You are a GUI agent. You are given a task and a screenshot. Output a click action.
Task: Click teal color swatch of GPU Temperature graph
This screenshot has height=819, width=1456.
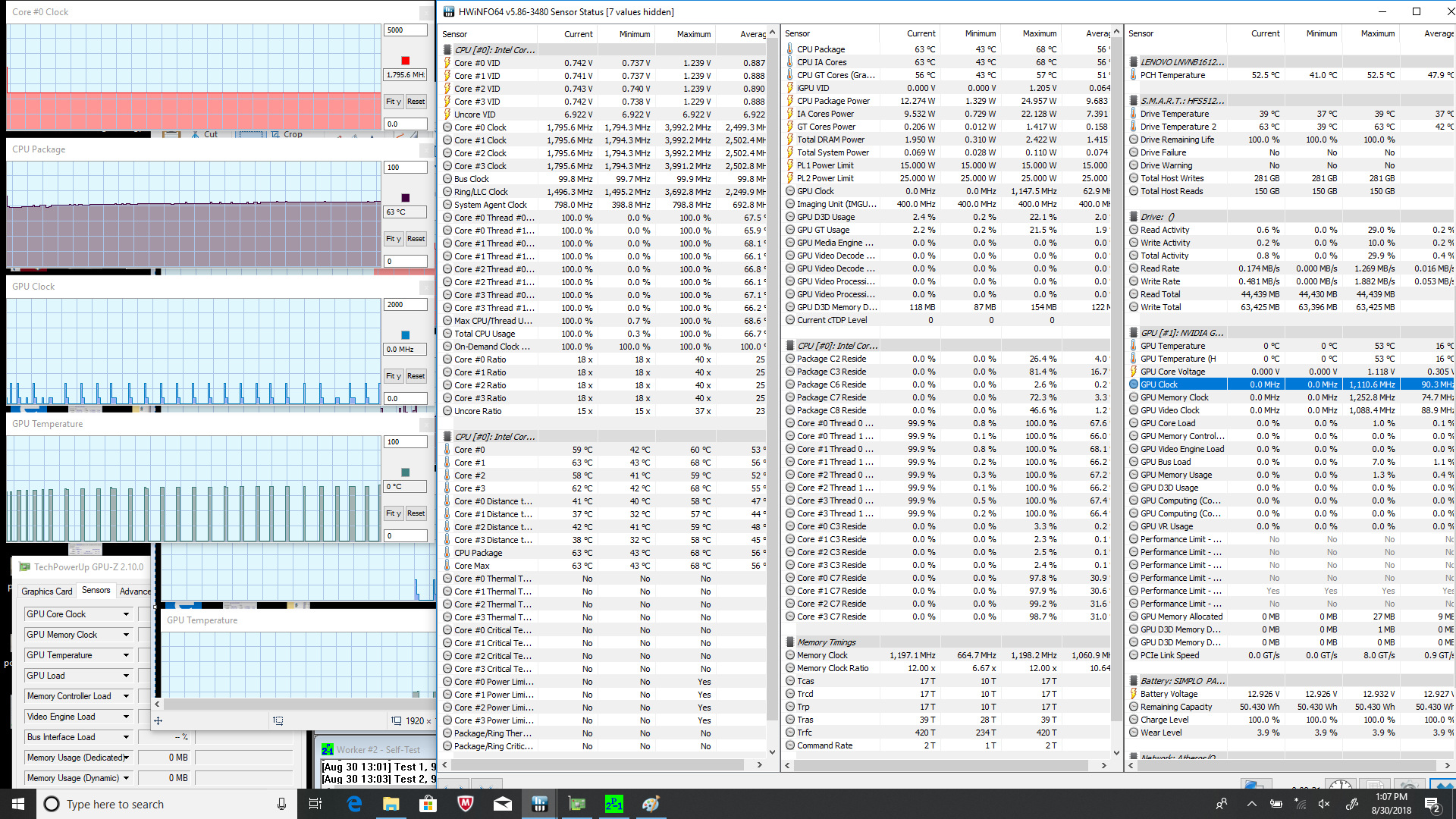[x=405, y=472]
